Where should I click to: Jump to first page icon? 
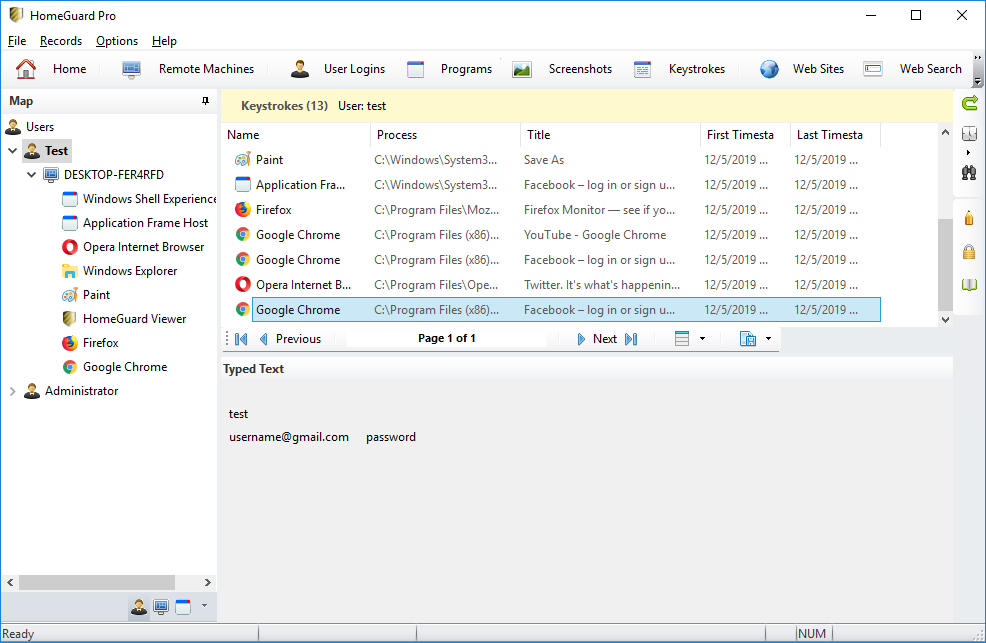click(x=241, y=339)
